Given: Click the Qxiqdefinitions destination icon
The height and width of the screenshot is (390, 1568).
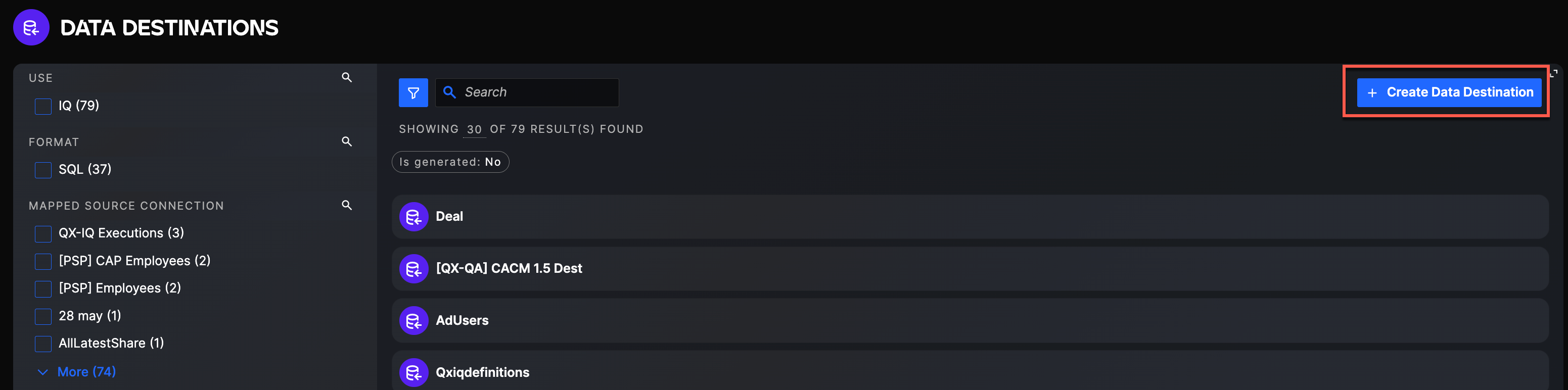Looking at the screenshot, I should click(x=413, y=372).
